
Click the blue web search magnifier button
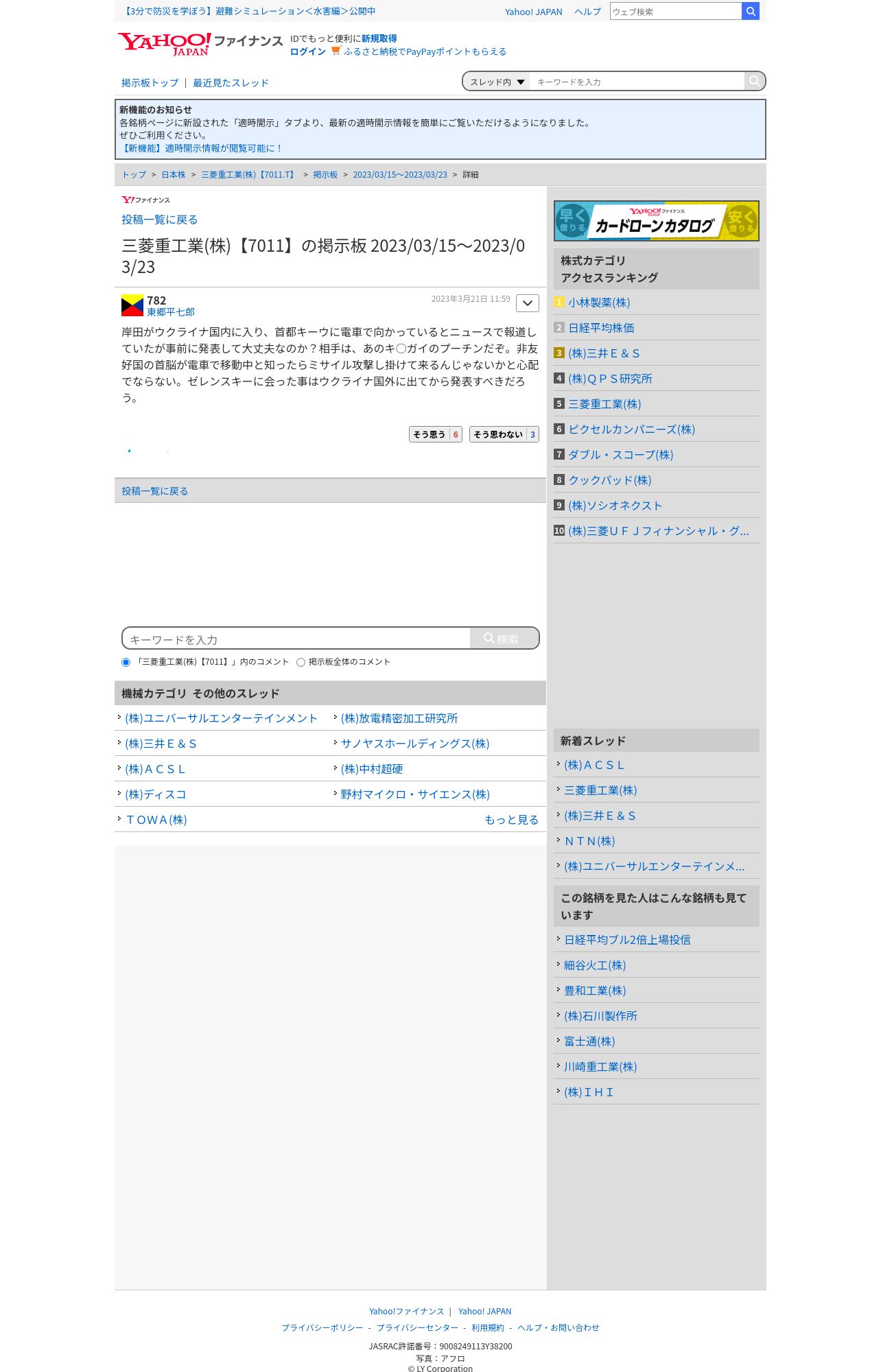click(x=751, y=11)
